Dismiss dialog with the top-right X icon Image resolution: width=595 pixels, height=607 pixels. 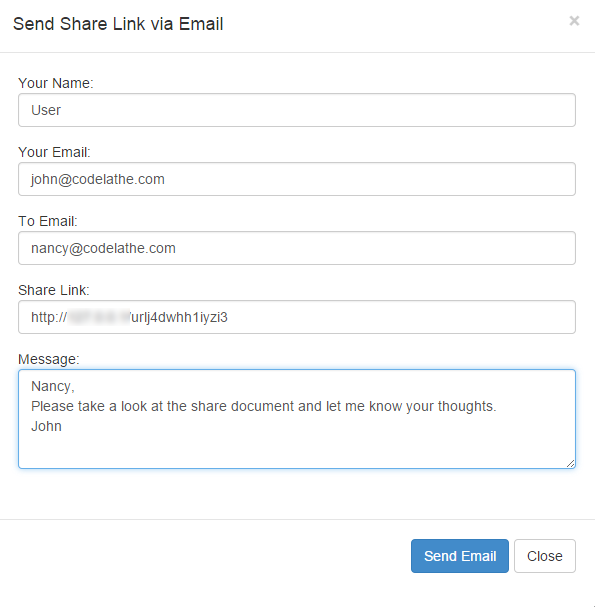click(x=574, y=21)
